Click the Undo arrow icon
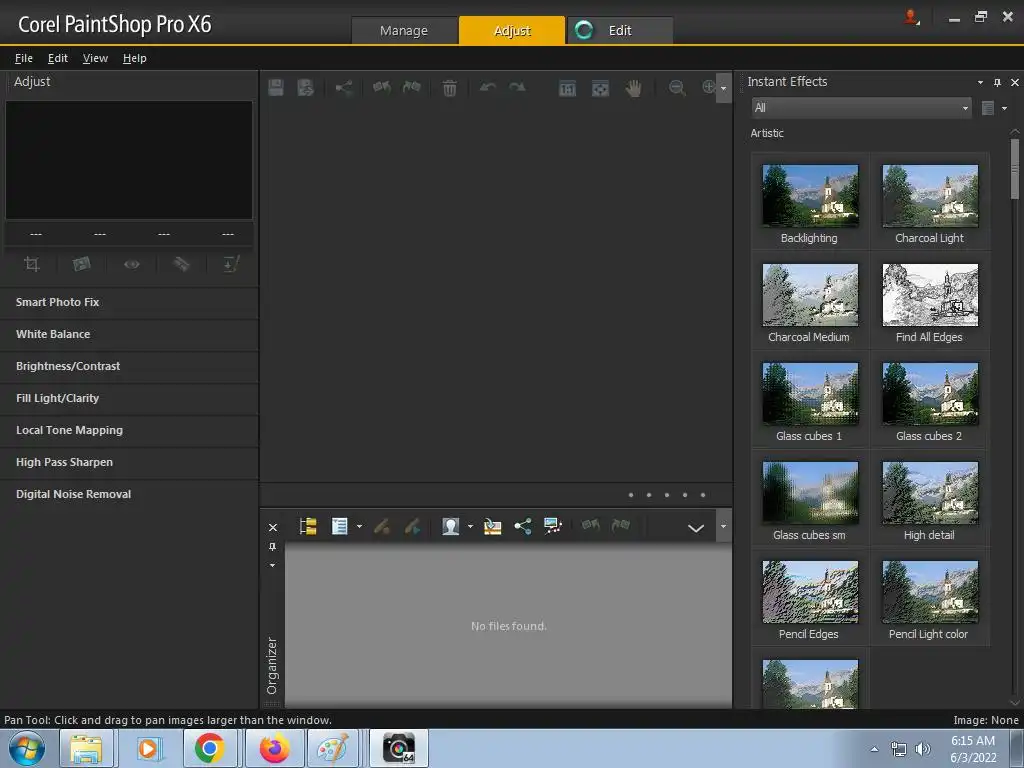This screenshot has height=768, width=1024. point(487,87)
